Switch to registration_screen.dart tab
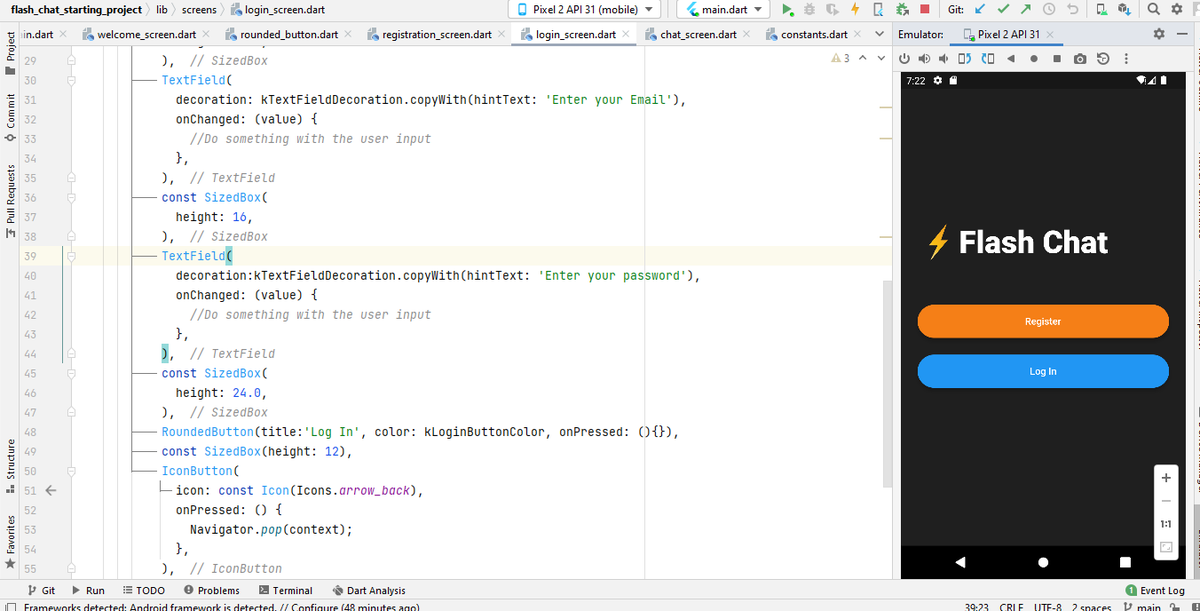The height and width of the screenshot is (611, 1200). (437, 34)
